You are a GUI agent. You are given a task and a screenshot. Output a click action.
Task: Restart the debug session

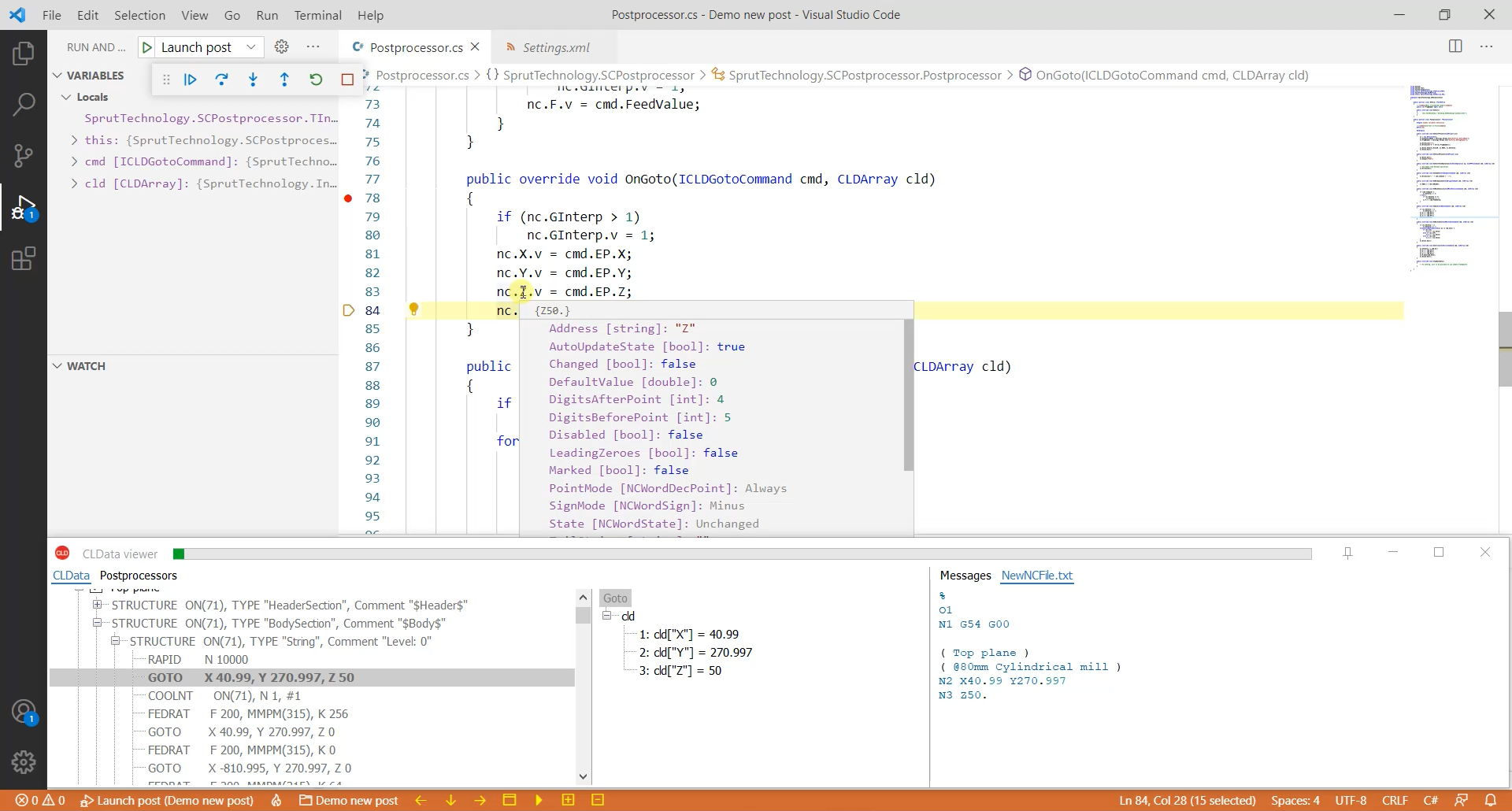316,80
